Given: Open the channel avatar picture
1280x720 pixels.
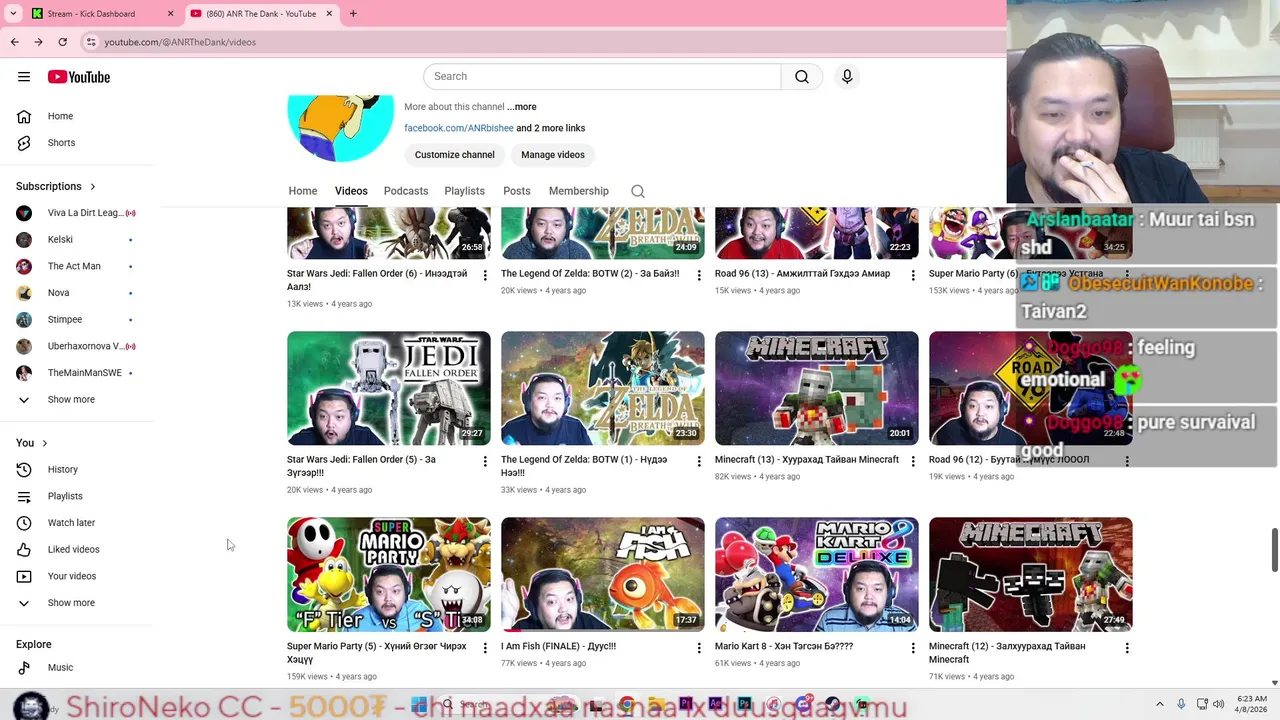Looking at the screenshot, I should point(340,128).
